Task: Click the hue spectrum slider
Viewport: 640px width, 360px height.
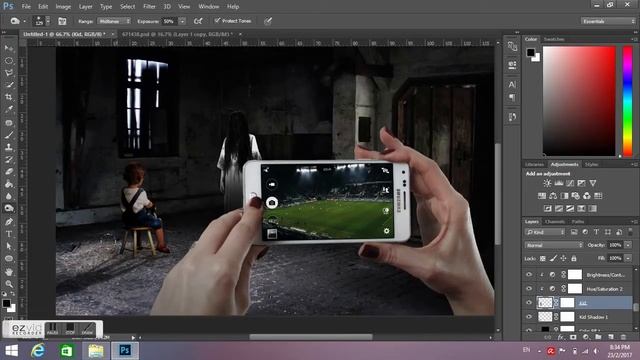Action: click(x=627, y=101)
